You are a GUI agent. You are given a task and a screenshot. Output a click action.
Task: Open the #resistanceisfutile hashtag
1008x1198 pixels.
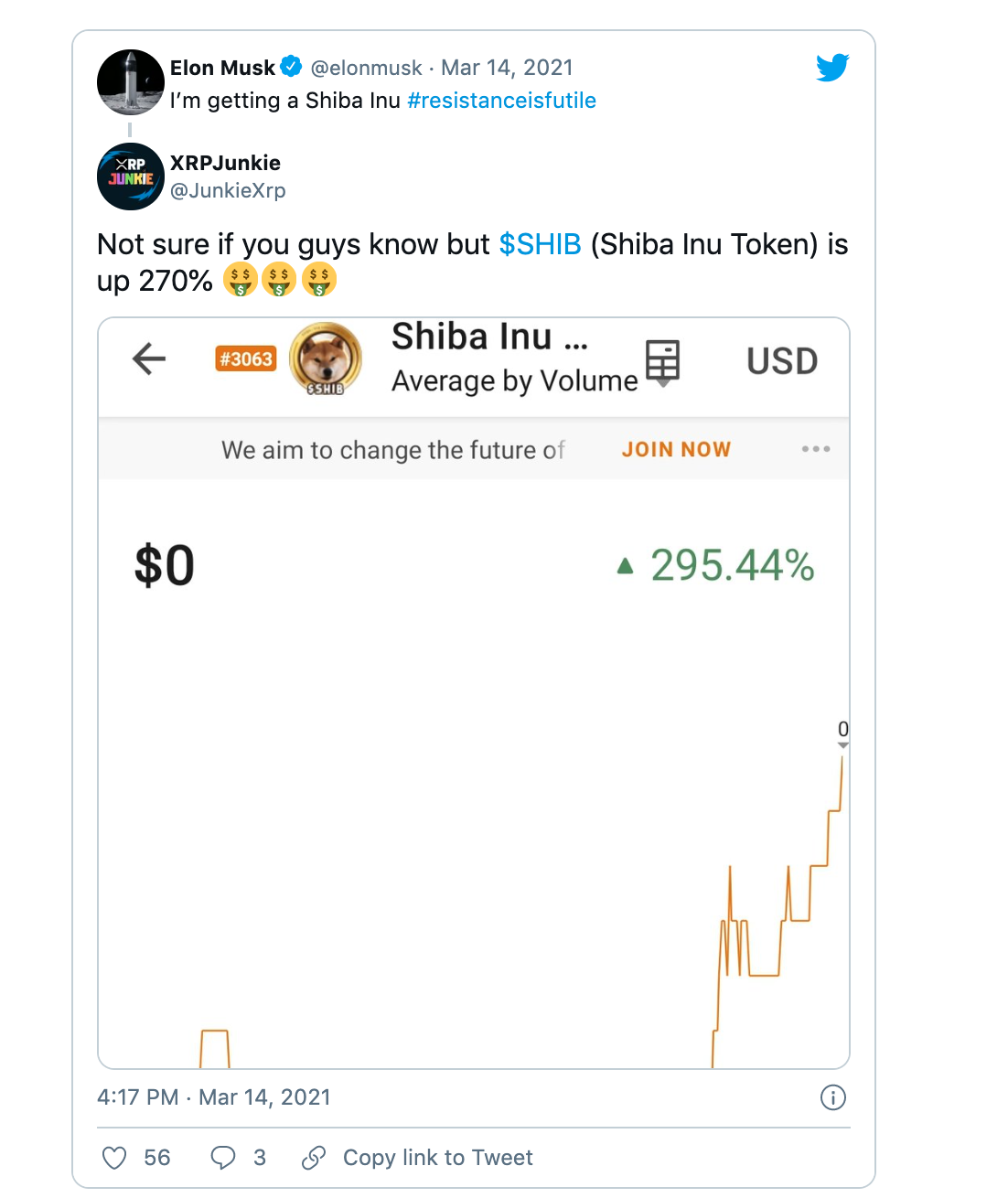tap(501, 101)
